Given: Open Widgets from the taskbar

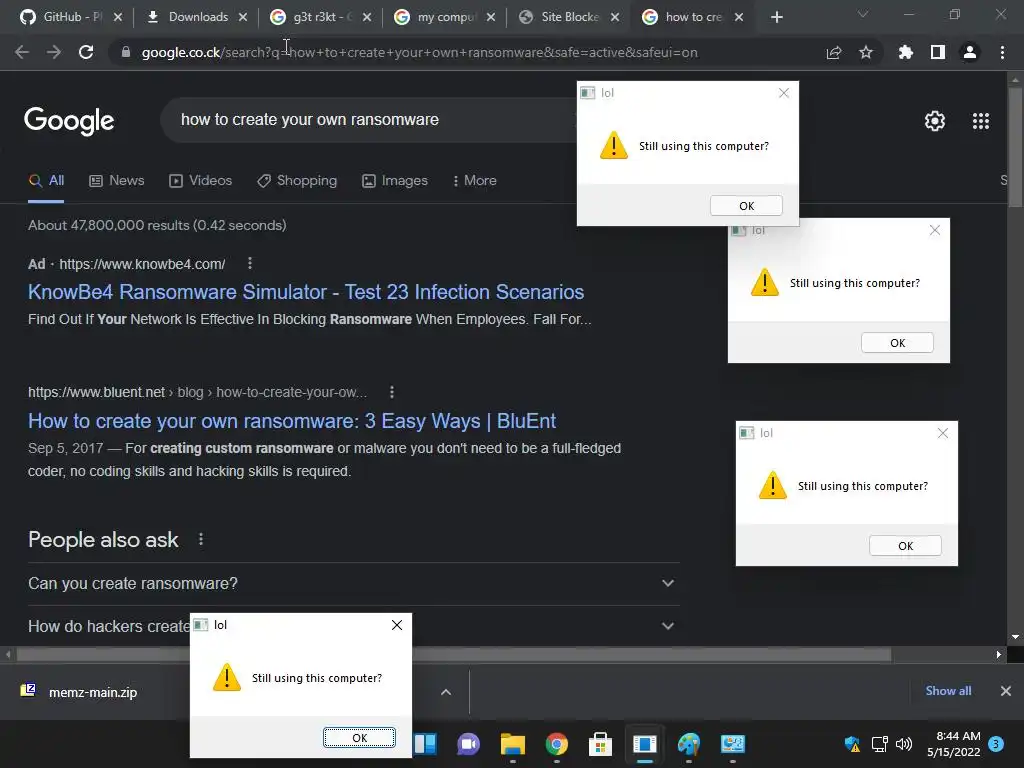Looking at the screenshot, I should click(425, 744).
